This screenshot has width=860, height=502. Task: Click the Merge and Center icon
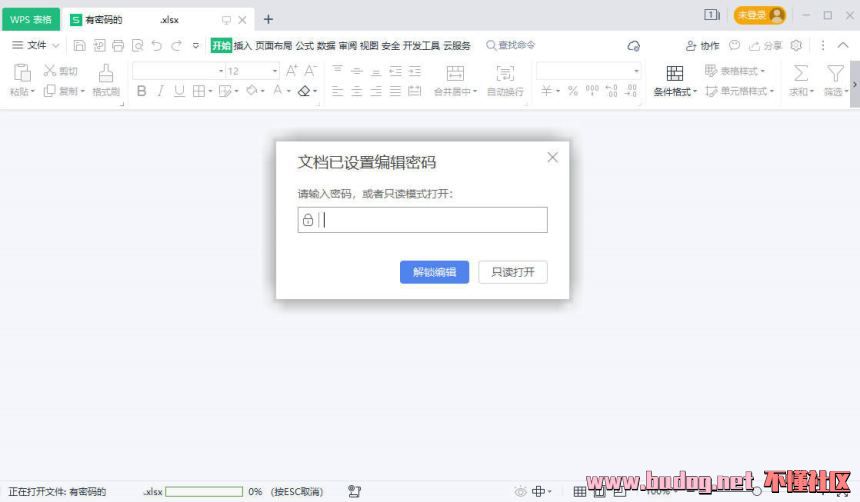point(455,73)
